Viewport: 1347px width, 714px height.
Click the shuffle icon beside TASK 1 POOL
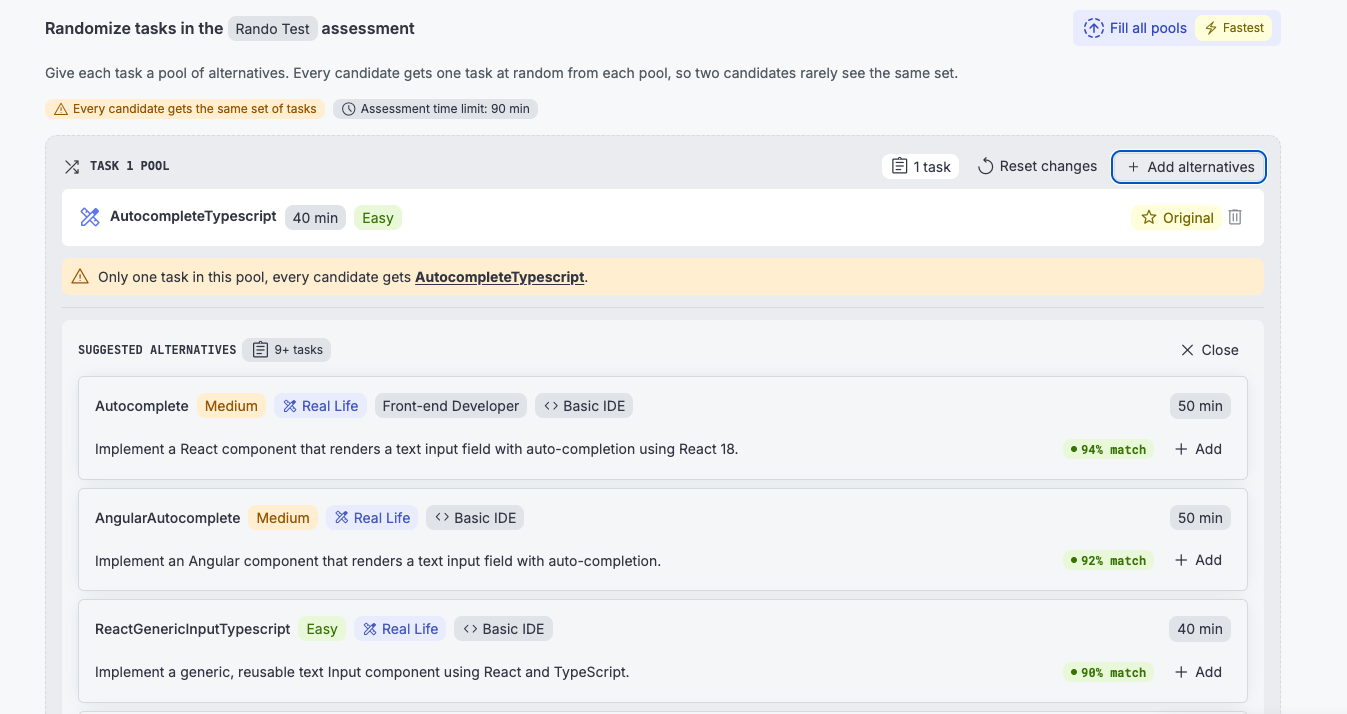pos(72,166)
